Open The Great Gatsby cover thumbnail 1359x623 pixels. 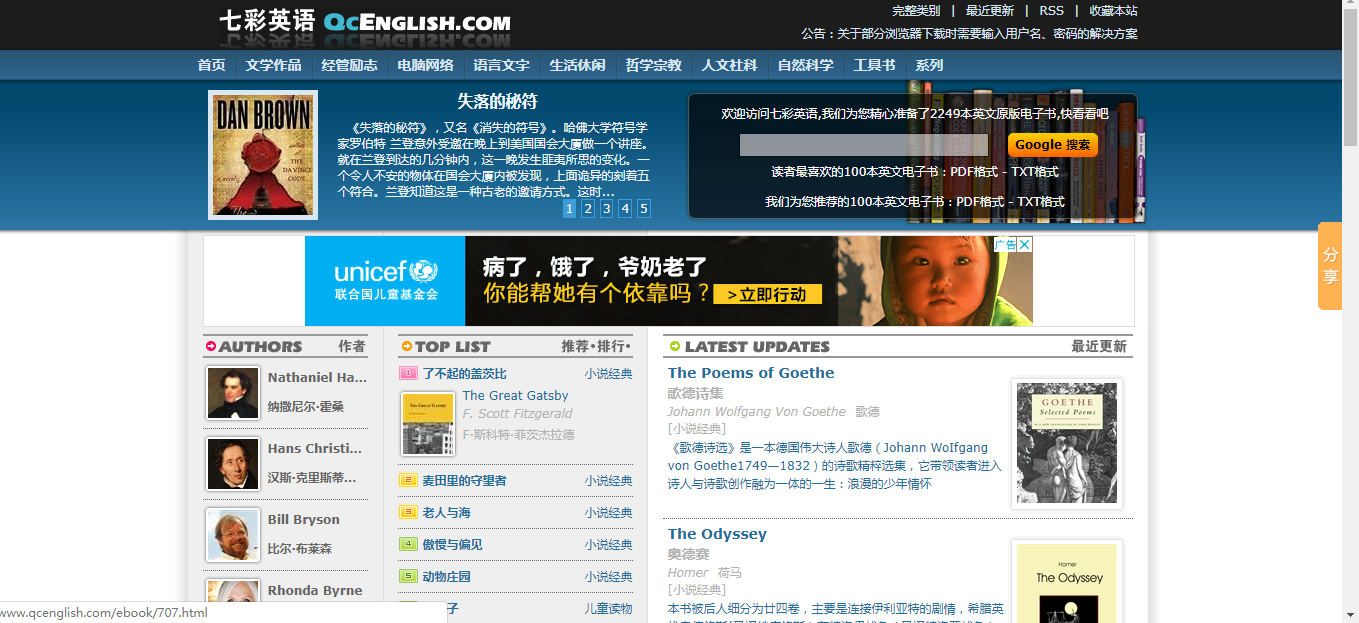point(428,424)
